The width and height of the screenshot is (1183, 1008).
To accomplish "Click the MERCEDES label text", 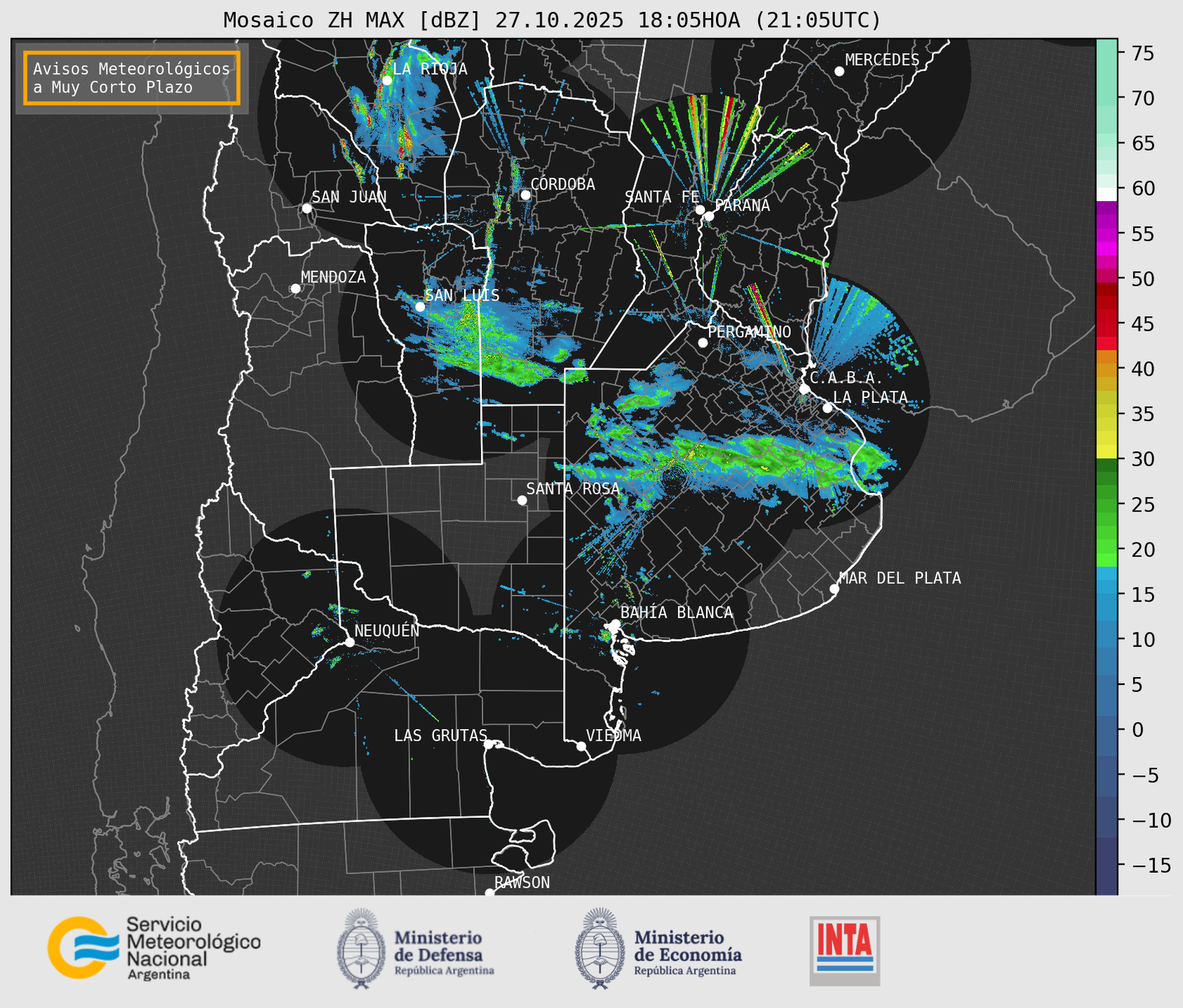I will click(x=882, y=60).
